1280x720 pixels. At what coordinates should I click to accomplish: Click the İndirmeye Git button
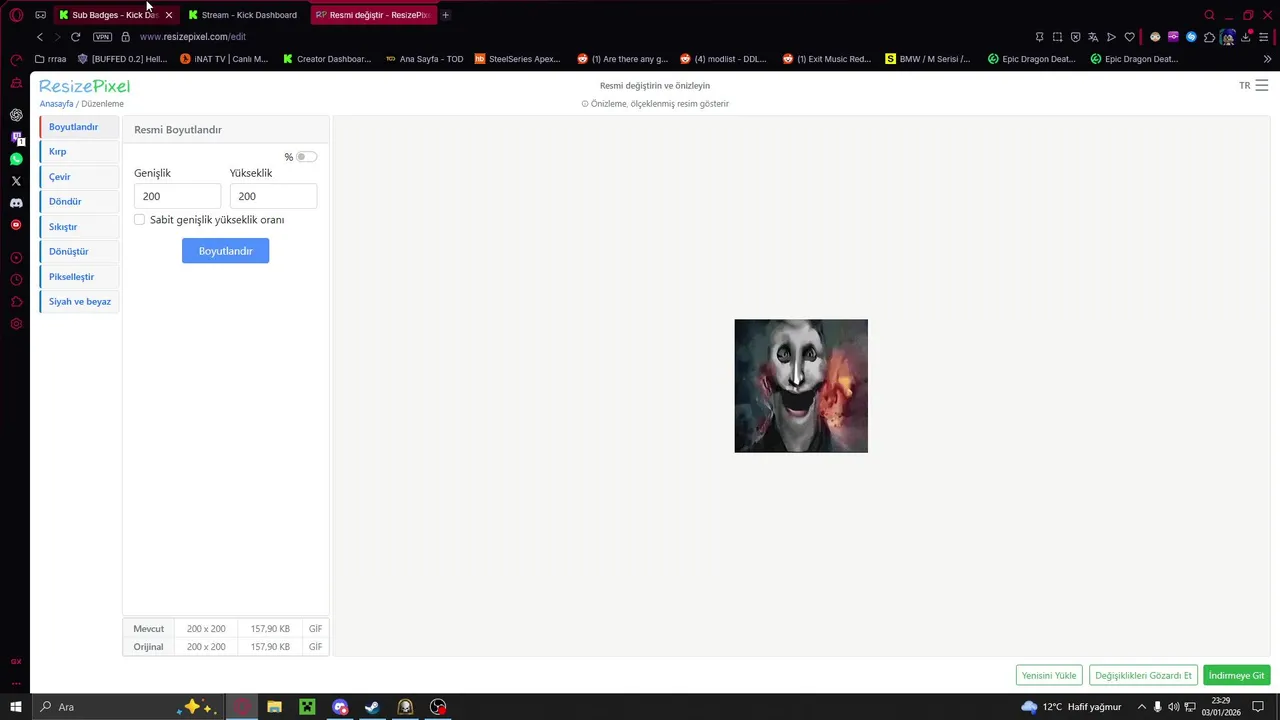[x=1237, y=675]
